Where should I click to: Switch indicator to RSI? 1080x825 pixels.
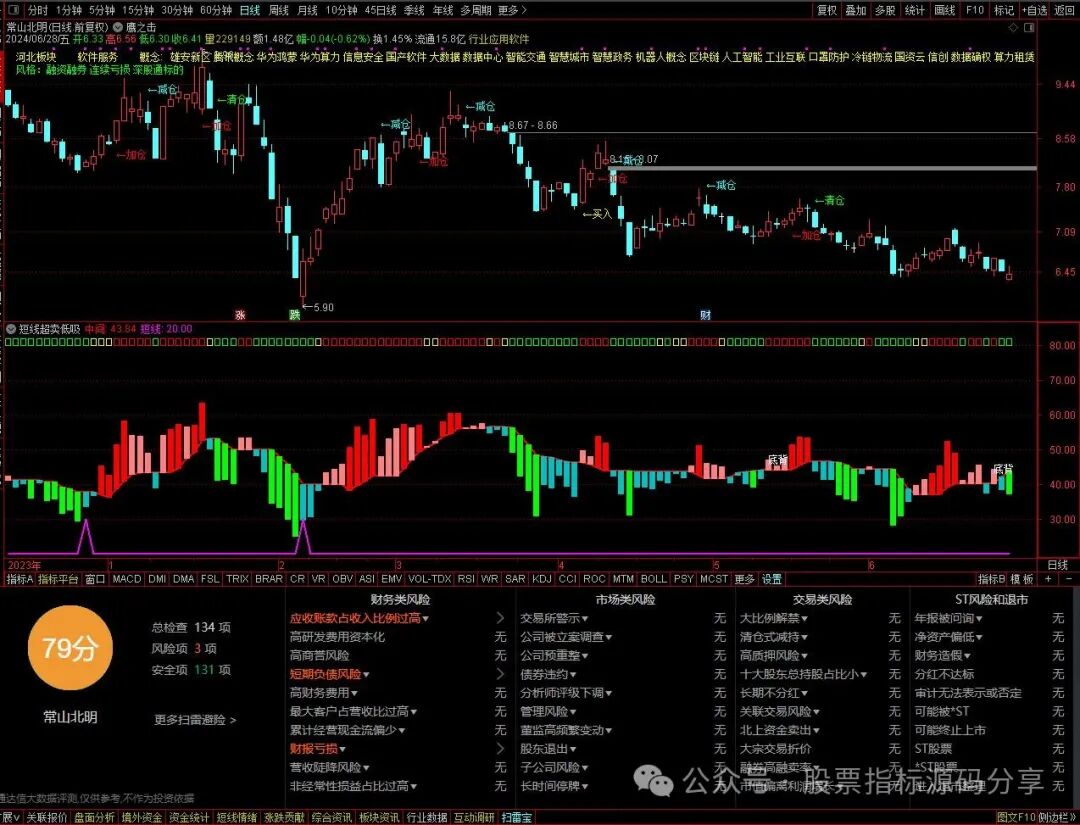coord(466,579)
